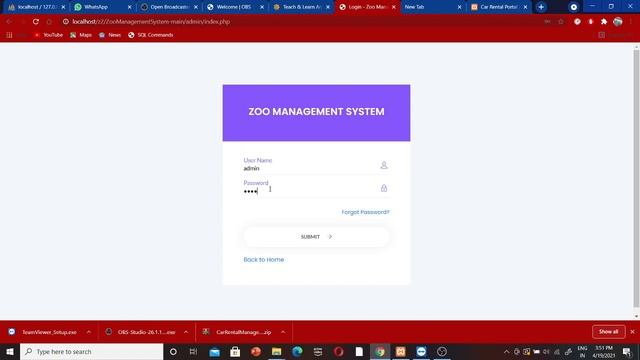Open the Windows notification center icon
The image size is (640, 360).
(x=627, y=351)
